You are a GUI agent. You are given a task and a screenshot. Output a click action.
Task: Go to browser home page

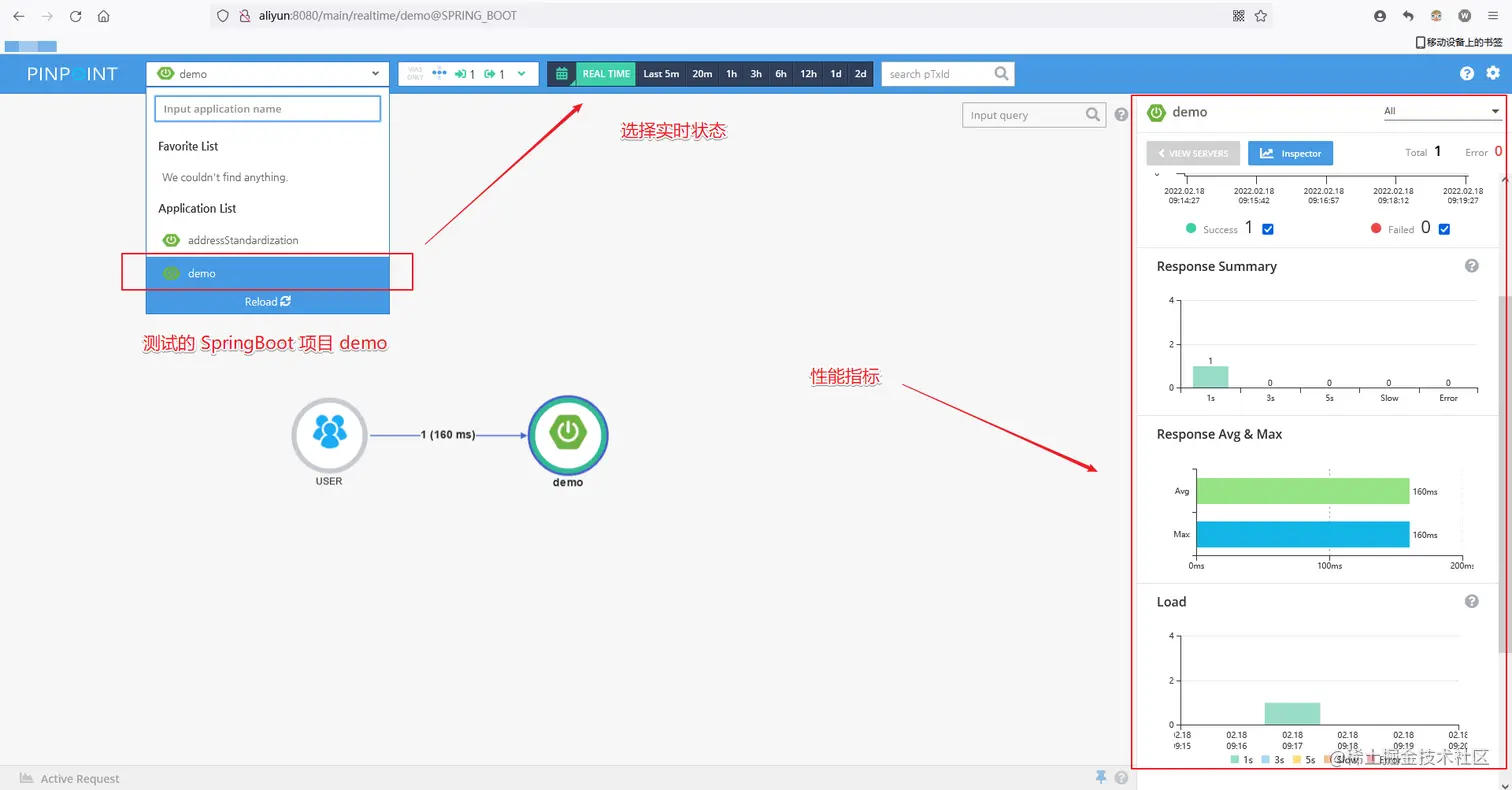tap(104, 16)
